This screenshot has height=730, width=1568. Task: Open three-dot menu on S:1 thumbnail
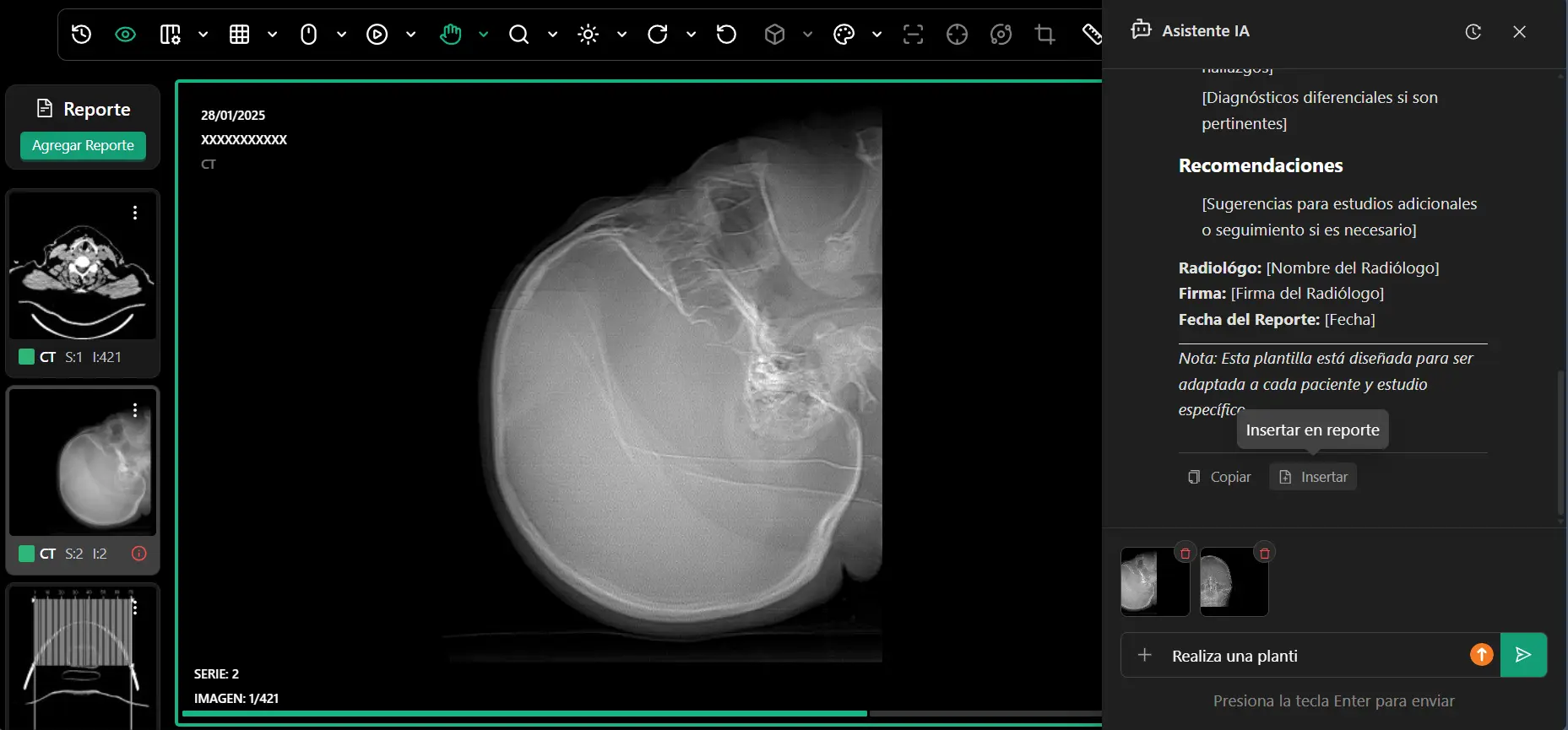point(135,213)
